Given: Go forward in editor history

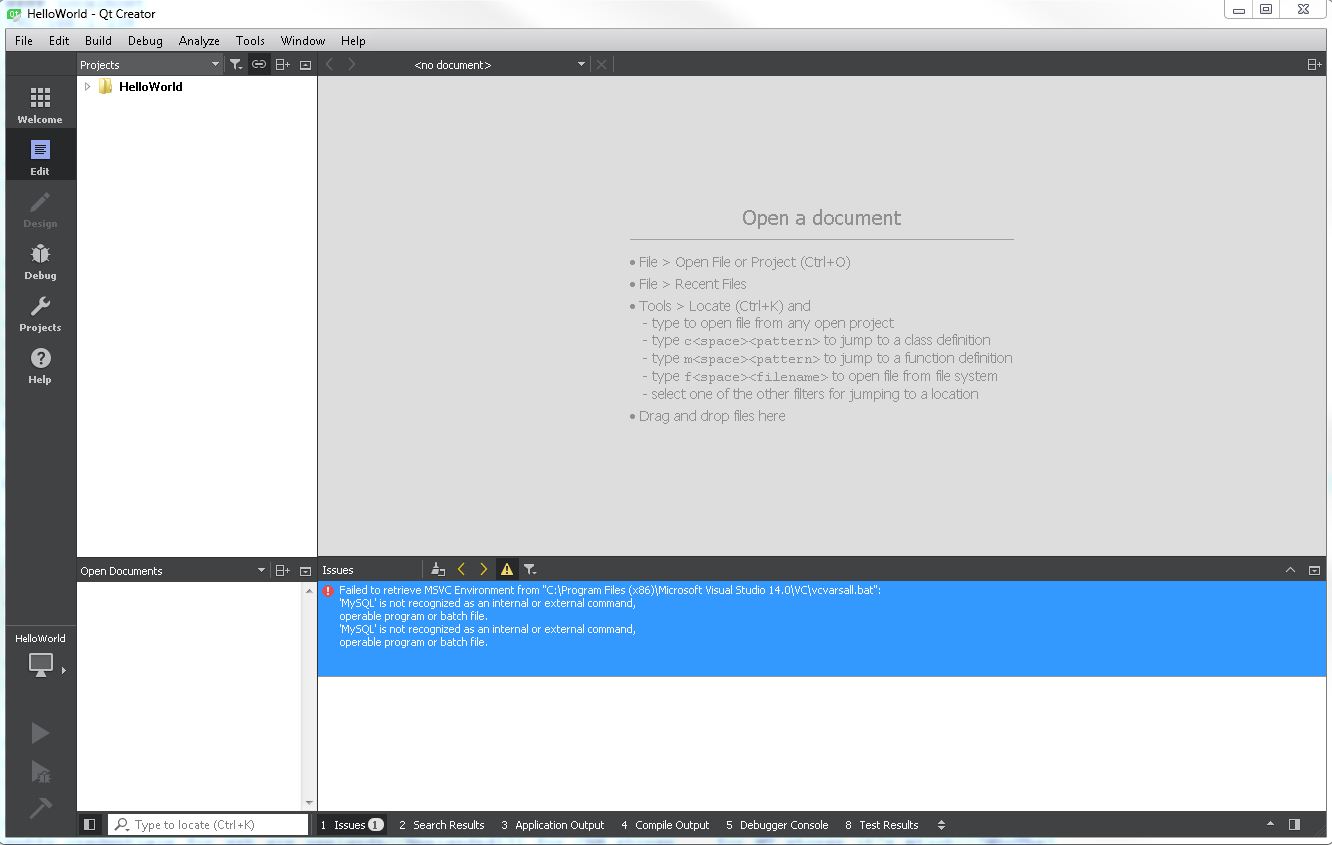Looking at the screenshot, I should click(x=352, y=64).
